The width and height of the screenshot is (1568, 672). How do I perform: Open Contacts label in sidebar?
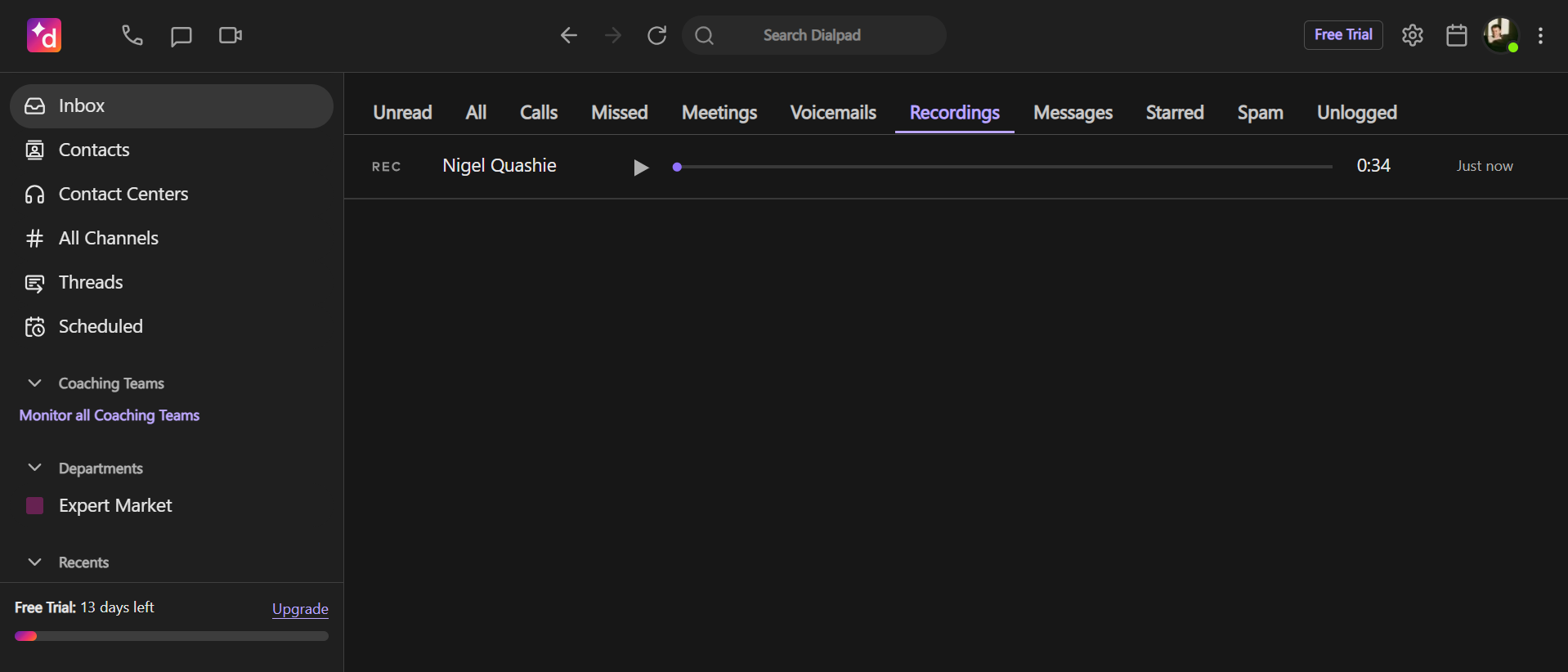(x=94, y=150)
